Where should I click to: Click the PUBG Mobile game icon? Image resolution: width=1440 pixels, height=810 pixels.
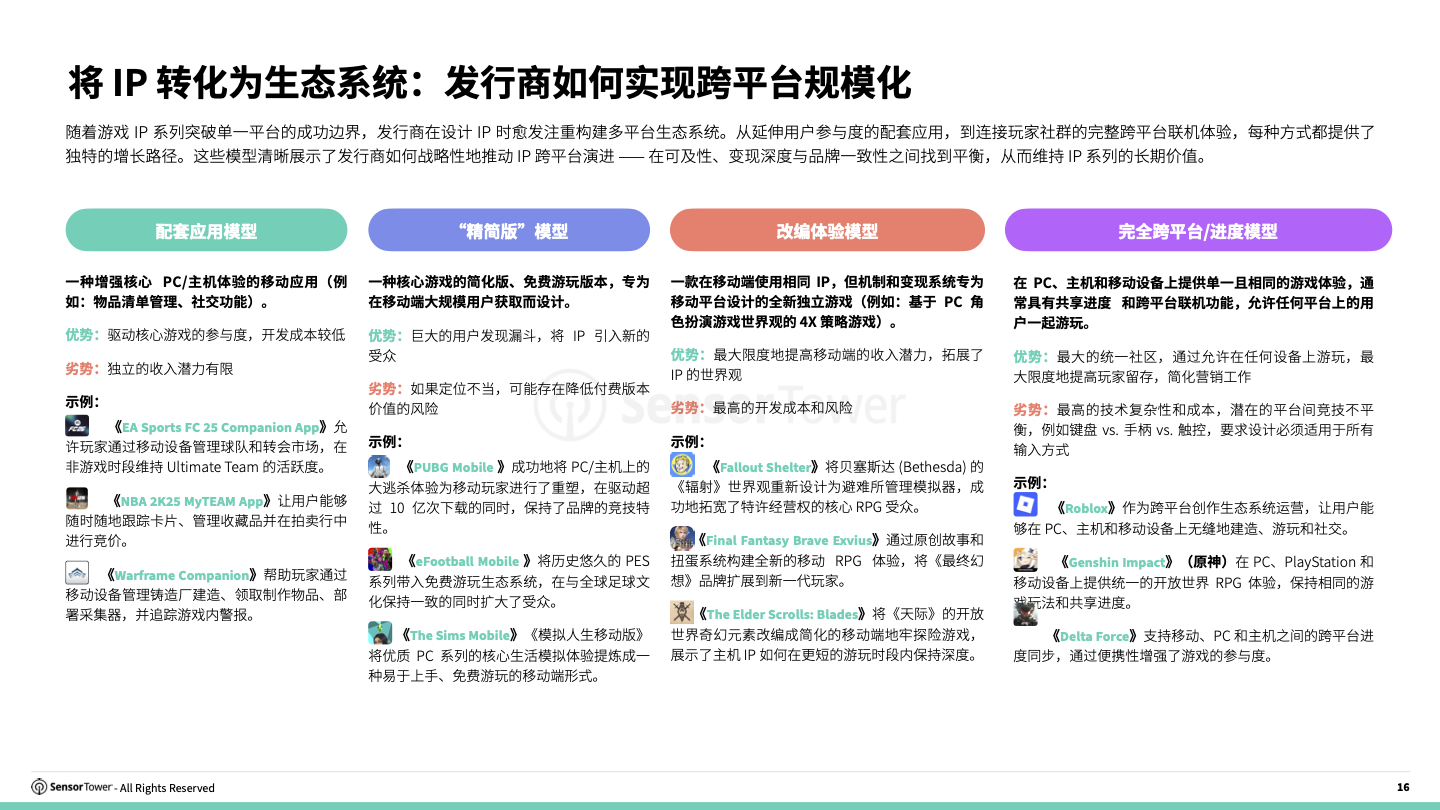(379, 466)
